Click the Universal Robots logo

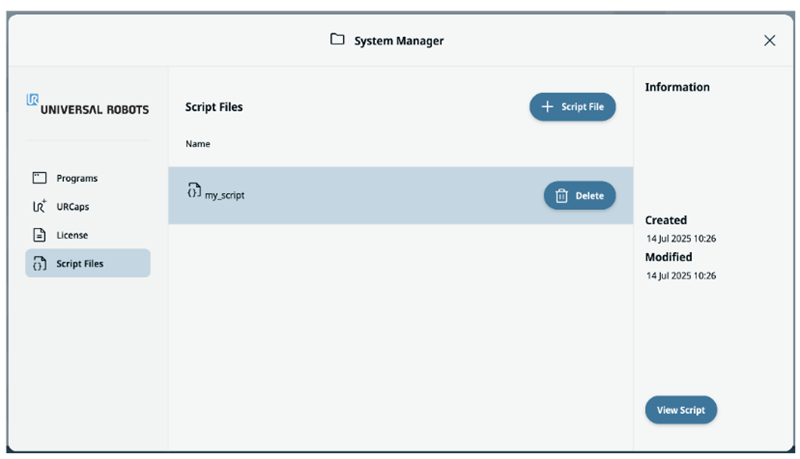click(88, 106)
